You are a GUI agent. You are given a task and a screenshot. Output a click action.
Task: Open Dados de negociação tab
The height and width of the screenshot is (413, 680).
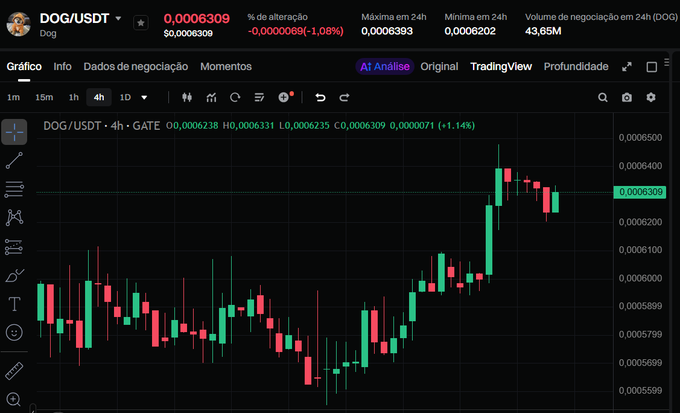point(136,66)
